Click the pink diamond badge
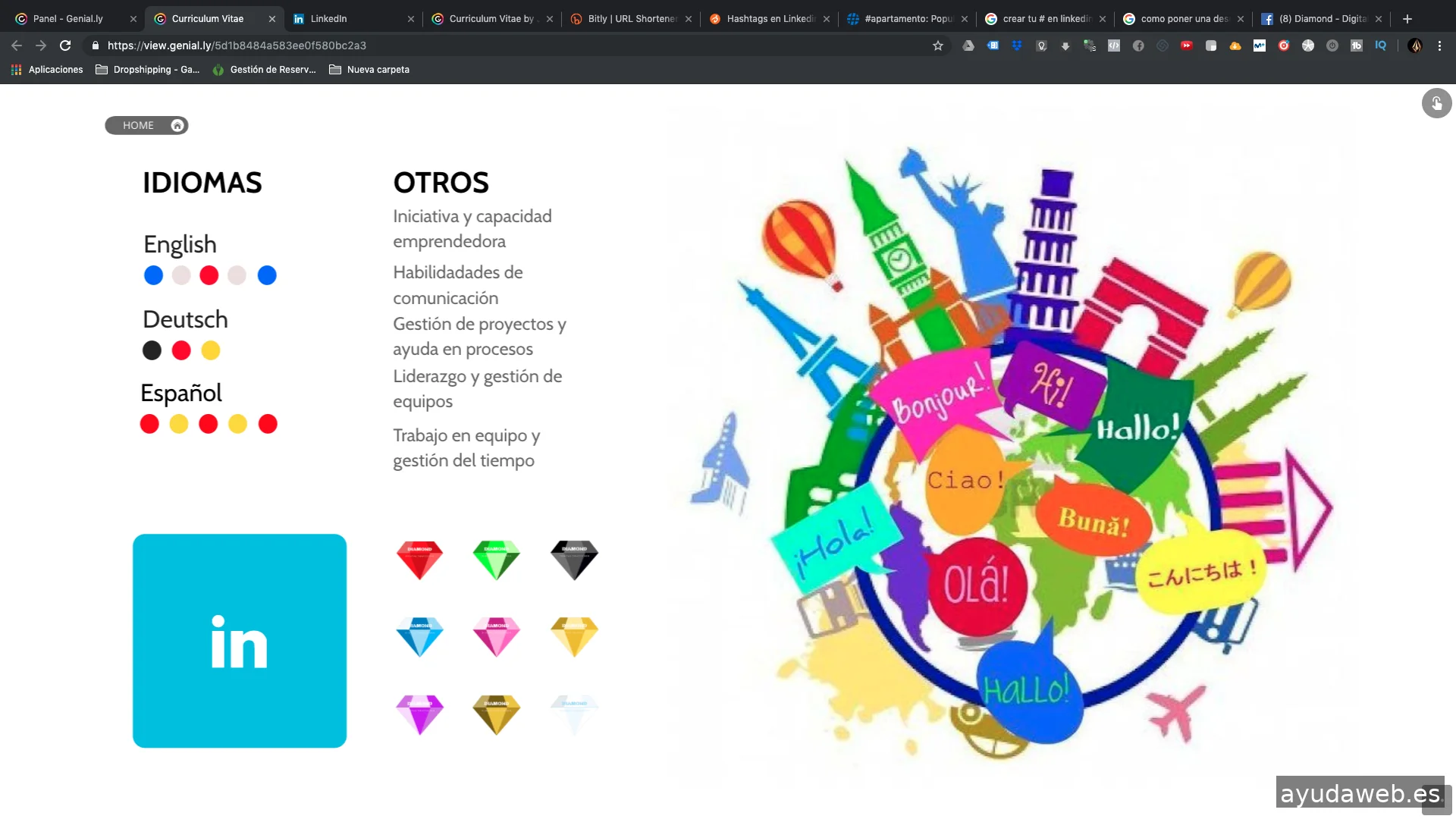Viewport: 1456px width, 819px height. point(496,635)
